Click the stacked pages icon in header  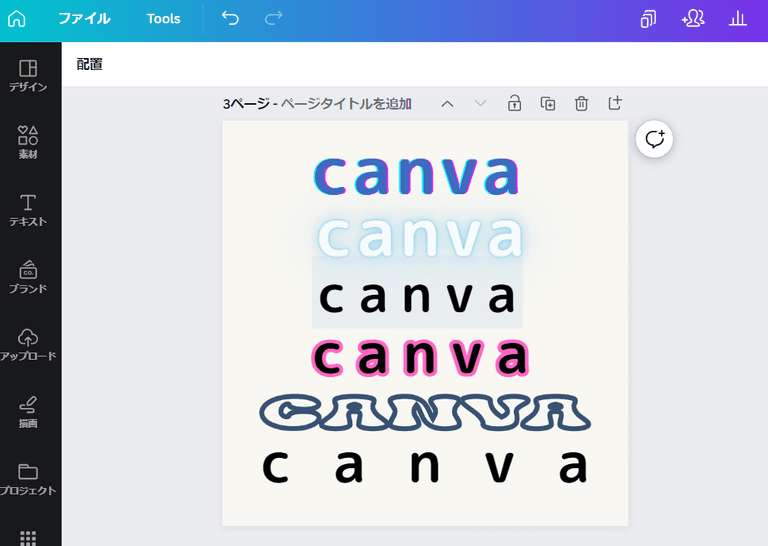pos(648,19)
